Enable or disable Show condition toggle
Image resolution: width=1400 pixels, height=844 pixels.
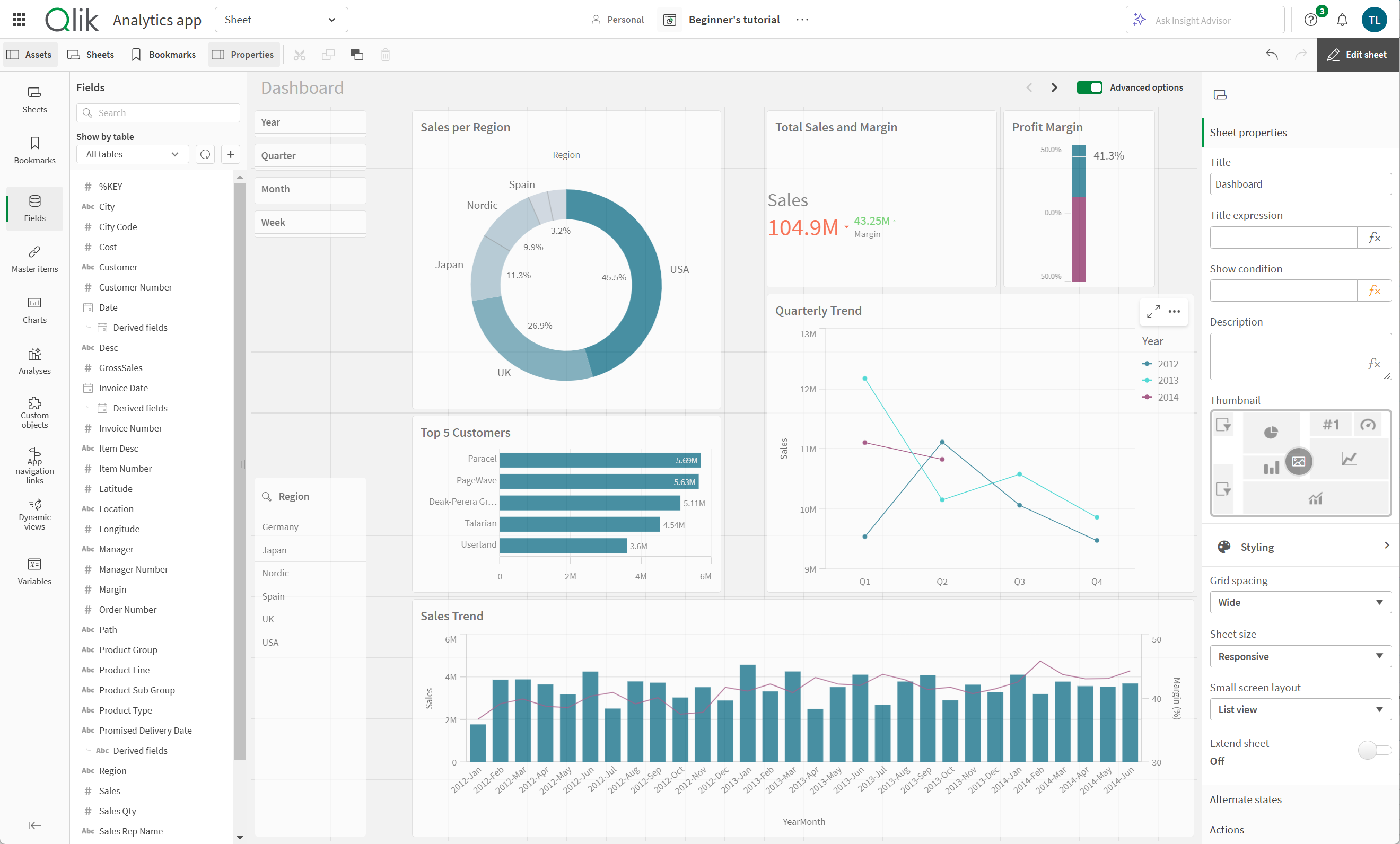tap(1373, 291)
